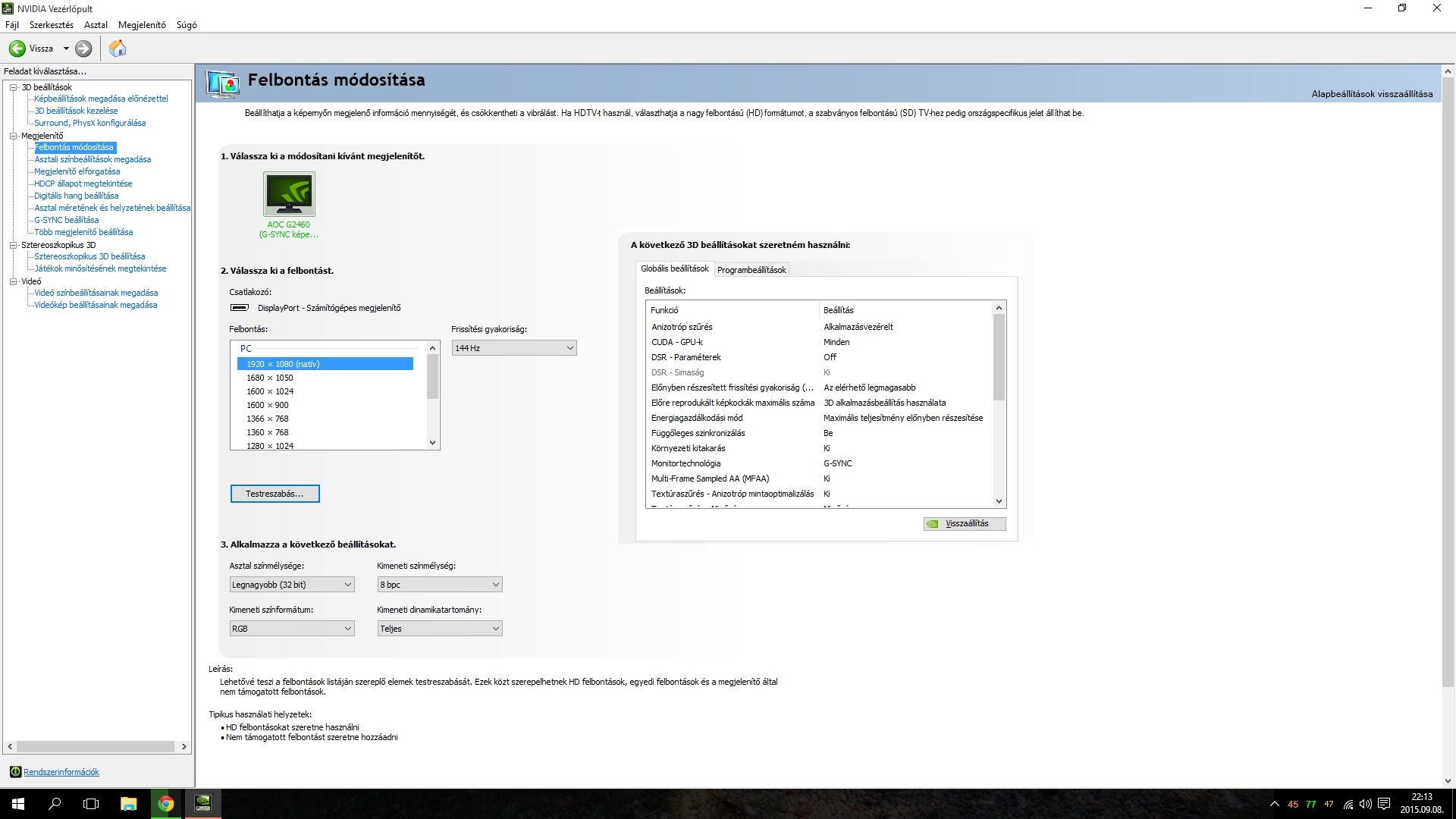This screenshot has width=1456, height=819.
Task: Open Asztal színmélysége dropdown
Action: 292,585
